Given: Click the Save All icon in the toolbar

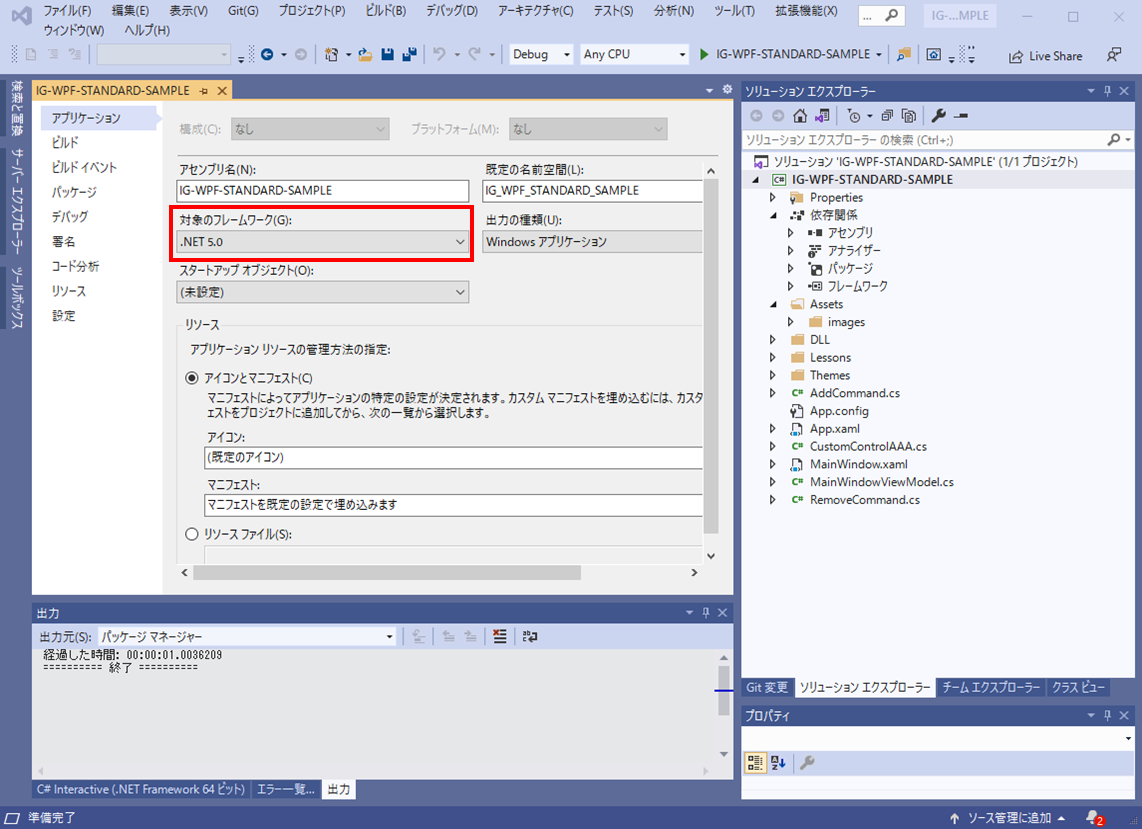Looking at the screenshot, I should (x=409, y=55).
